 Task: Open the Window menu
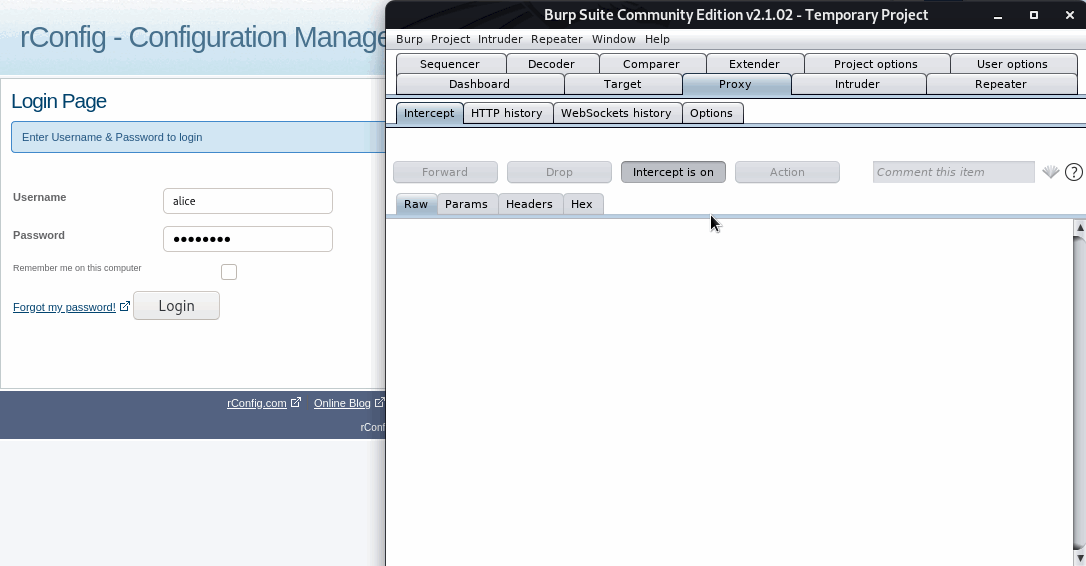614,39
